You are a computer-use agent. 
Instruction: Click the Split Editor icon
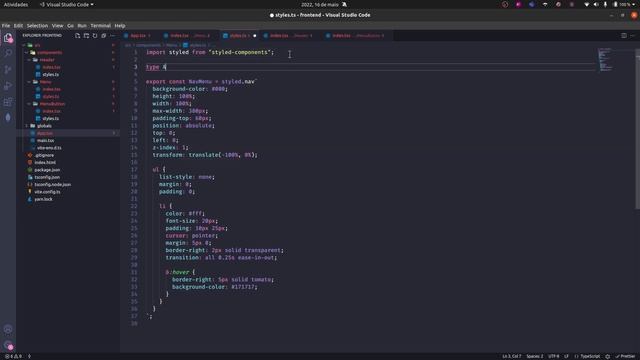point(624,36)
